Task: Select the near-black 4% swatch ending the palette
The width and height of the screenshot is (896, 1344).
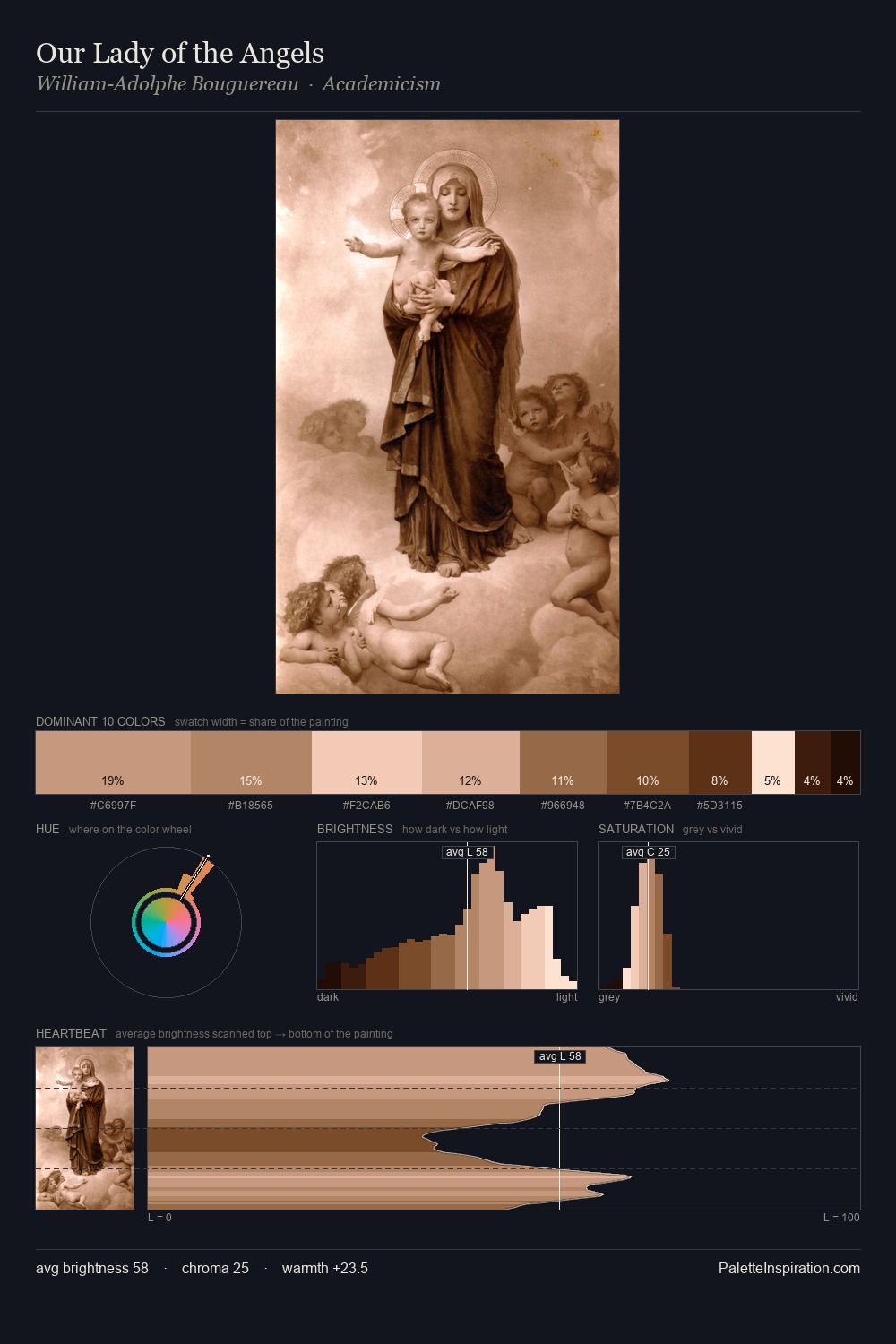Action: 845,762
